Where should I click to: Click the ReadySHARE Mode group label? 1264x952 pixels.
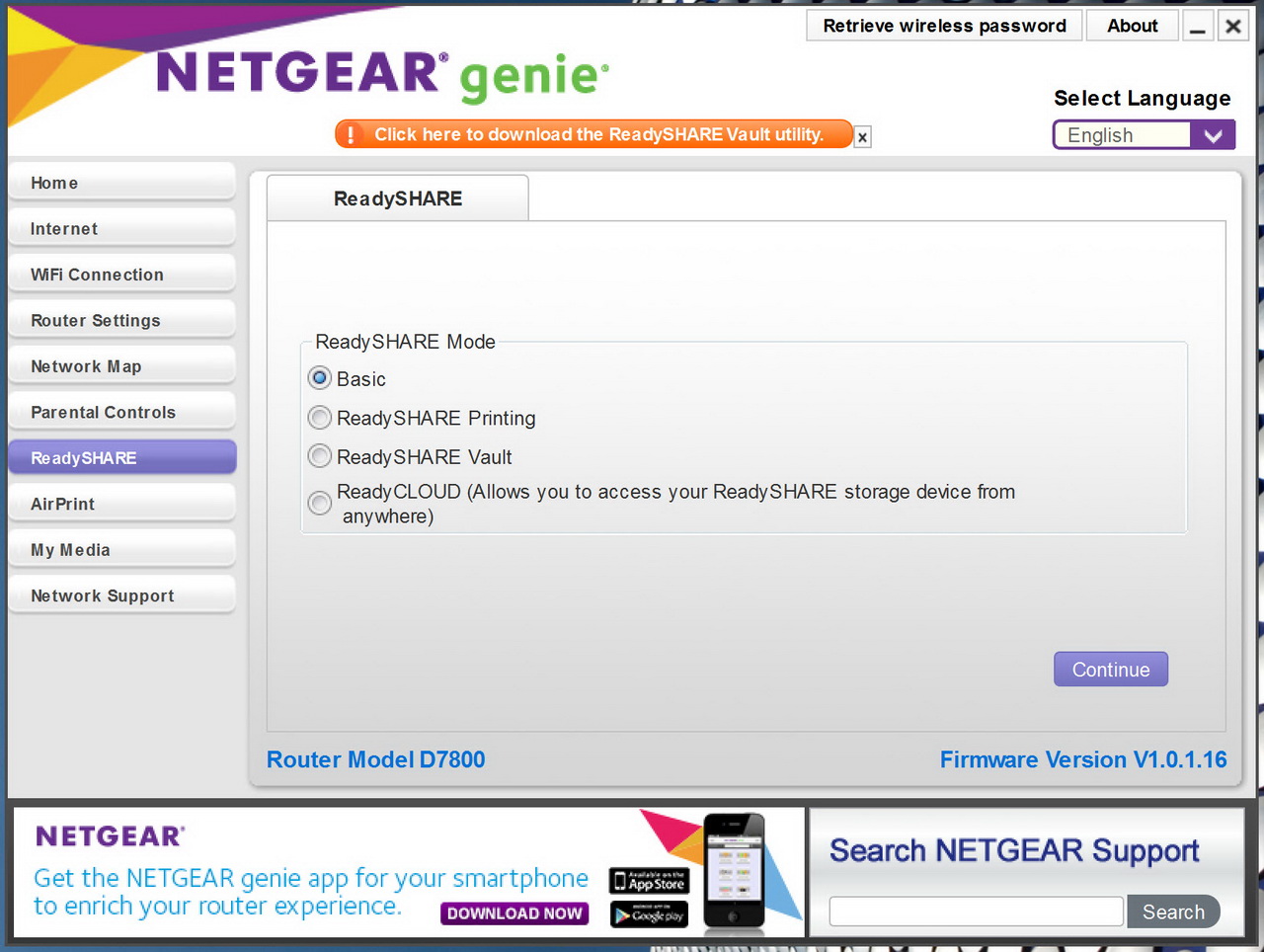pyautogui.click(x=405, y=342)
